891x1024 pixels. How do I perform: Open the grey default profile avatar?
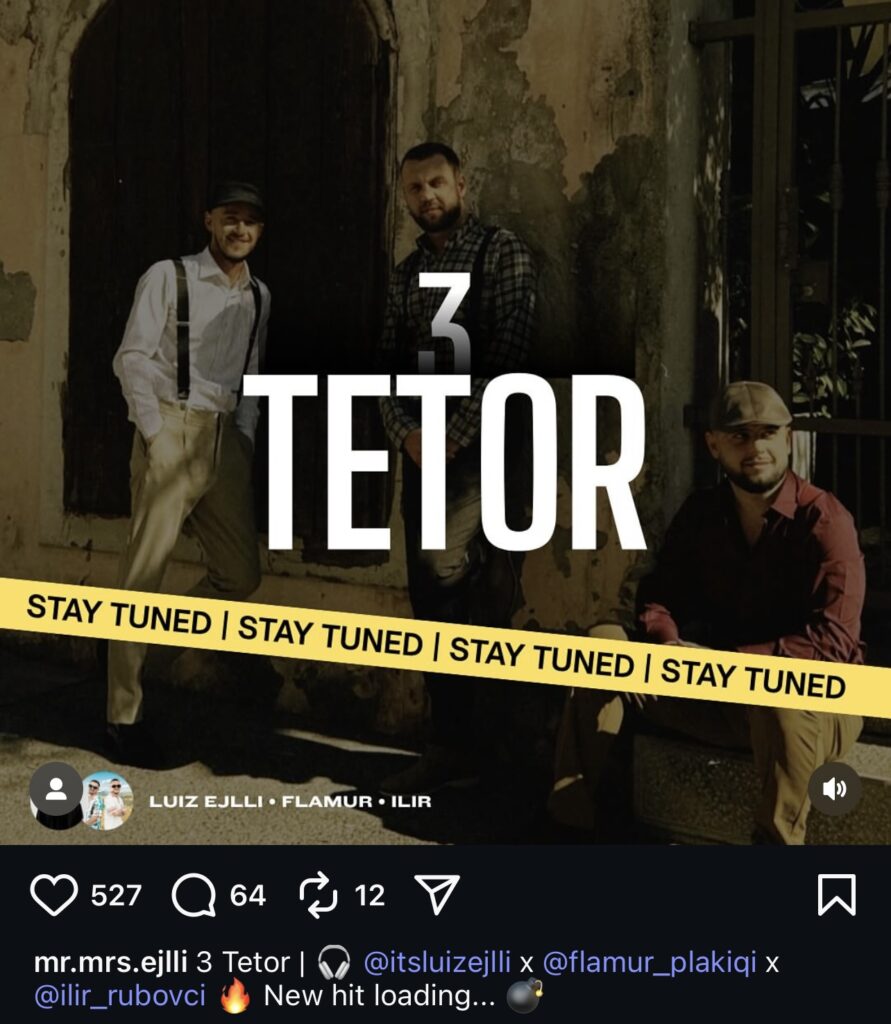click(x=56, y=789)
